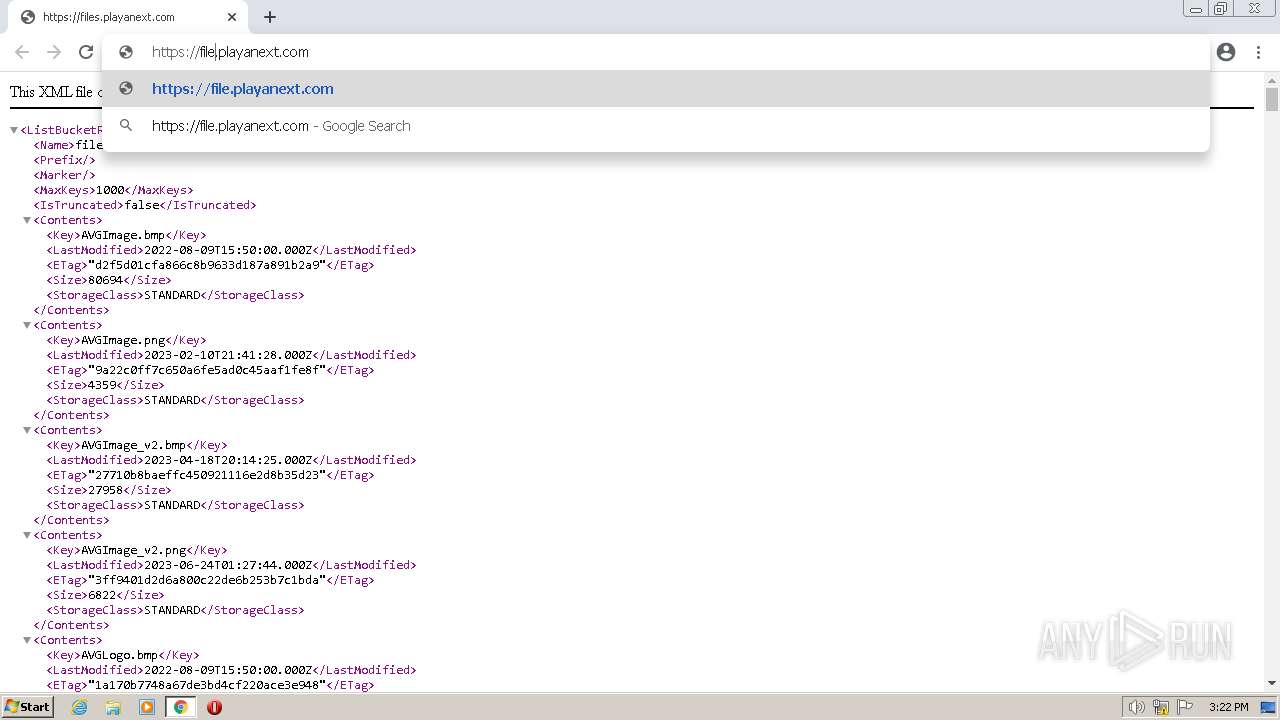
Task: Collapse the Contents node for AVGImage_v2.png
Action: point(27,535)
